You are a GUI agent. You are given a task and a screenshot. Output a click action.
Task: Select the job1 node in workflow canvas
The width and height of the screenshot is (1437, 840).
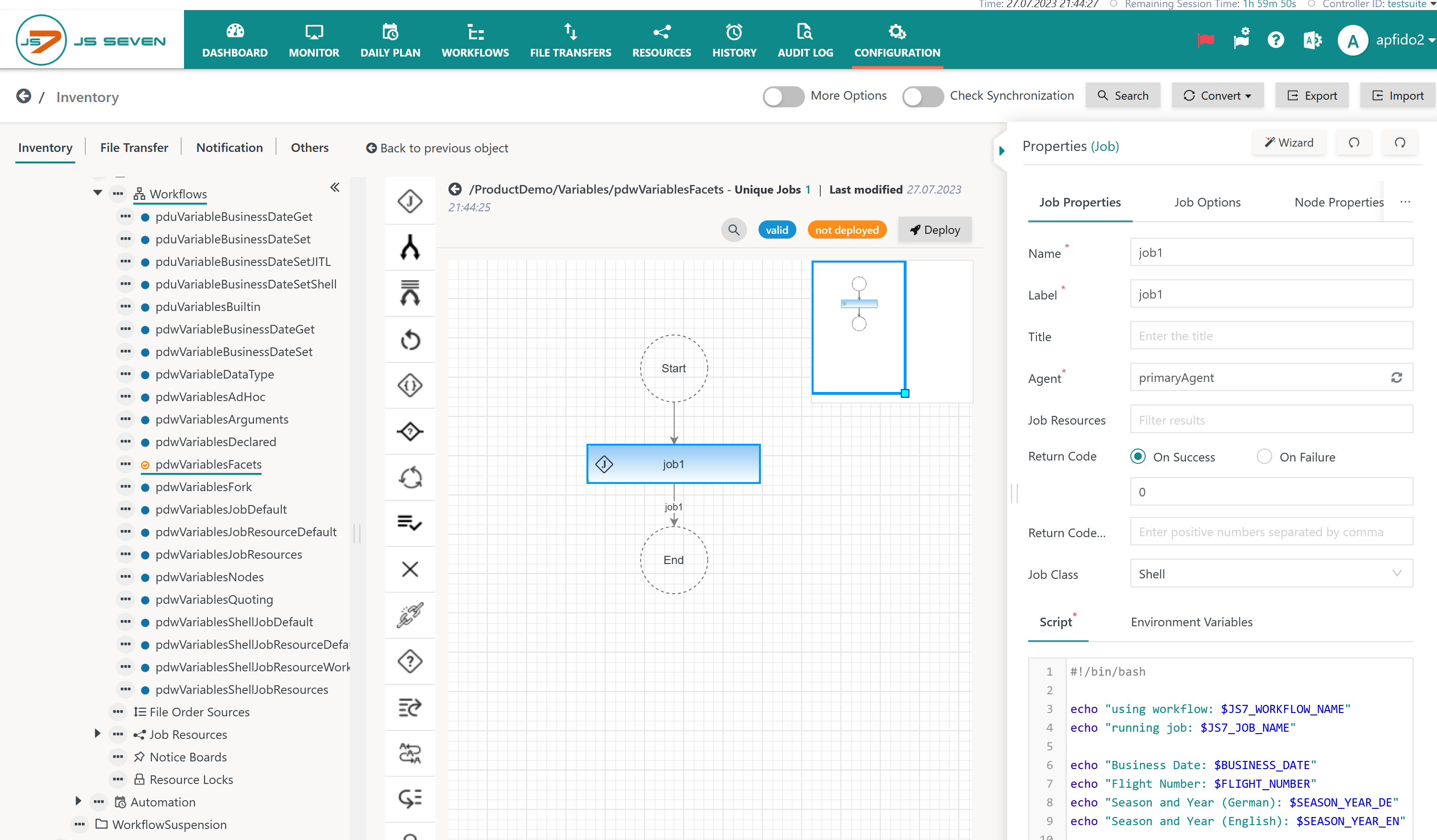tap(673, 464)
